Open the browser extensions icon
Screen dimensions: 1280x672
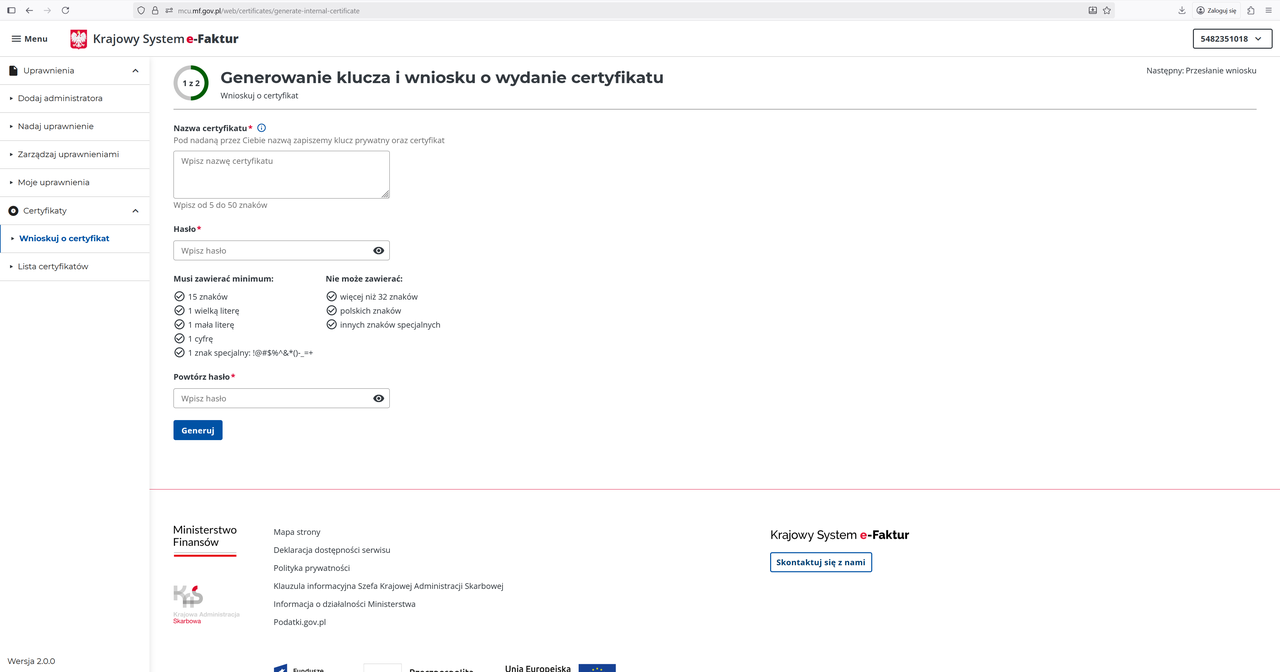click(1251, 10)
